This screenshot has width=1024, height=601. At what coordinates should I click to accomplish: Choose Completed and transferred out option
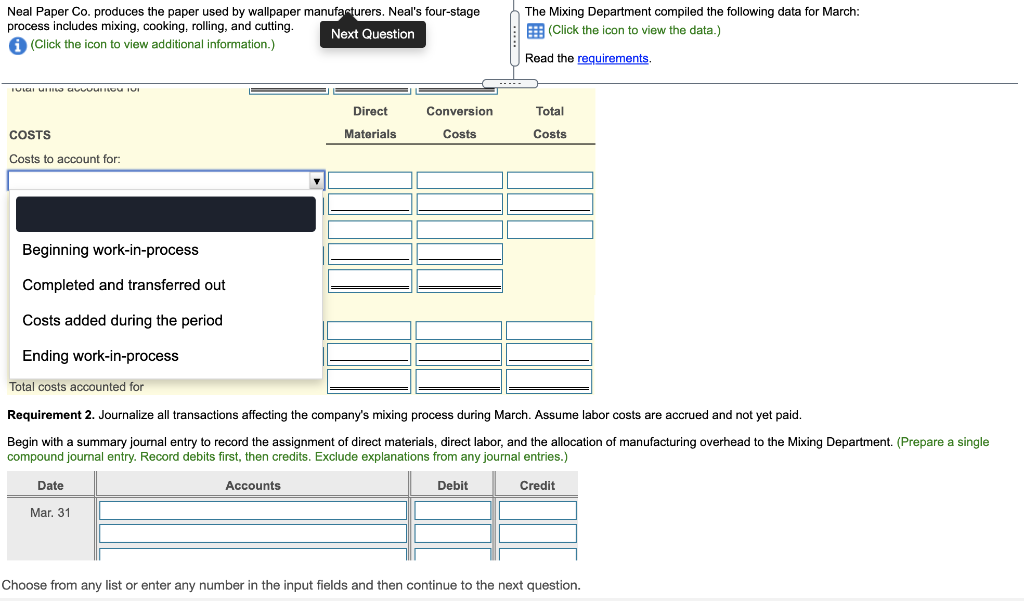(124, 285)
